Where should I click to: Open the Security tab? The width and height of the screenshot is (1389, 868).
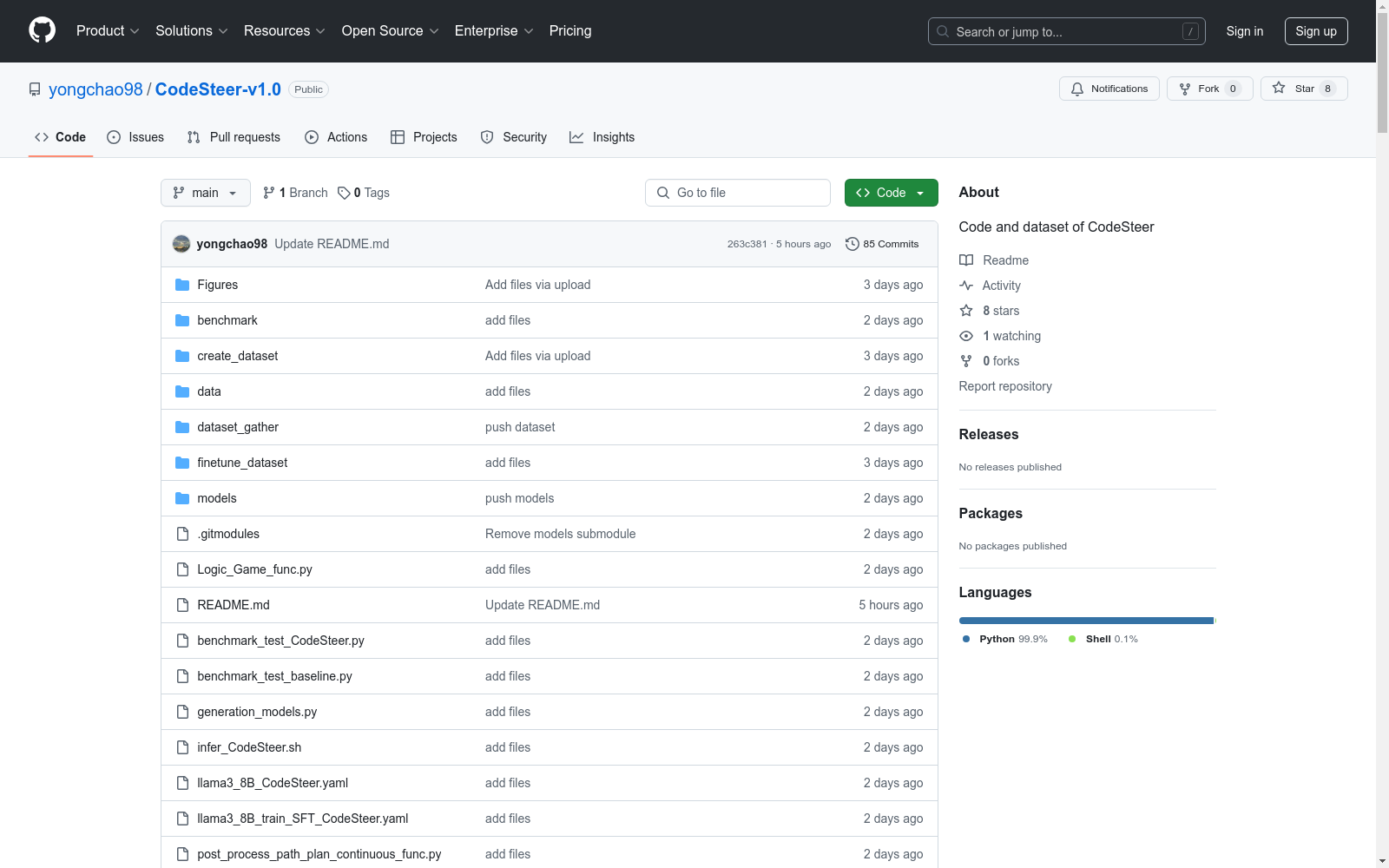click(514, 137)
